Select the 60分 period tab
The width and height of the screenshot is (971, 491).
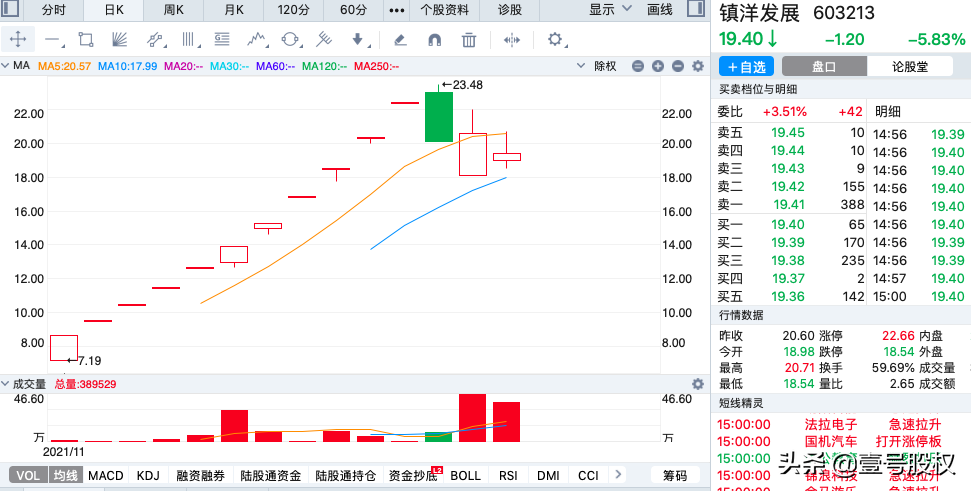point(354,10)
